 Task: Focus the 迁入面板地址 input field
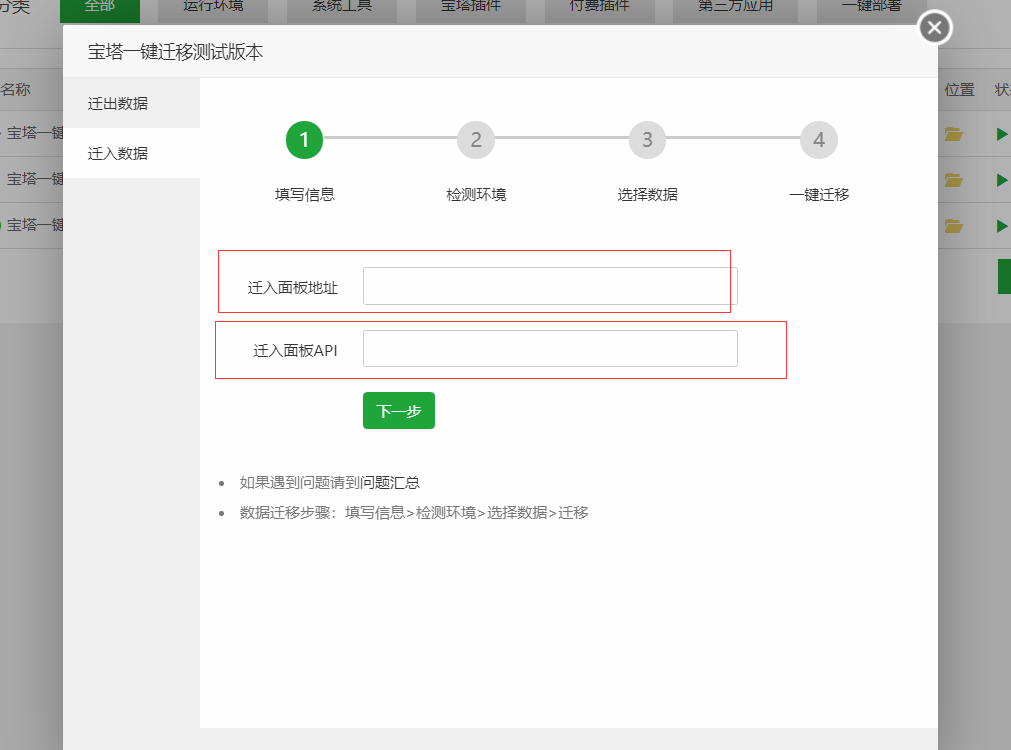[550, 286]
